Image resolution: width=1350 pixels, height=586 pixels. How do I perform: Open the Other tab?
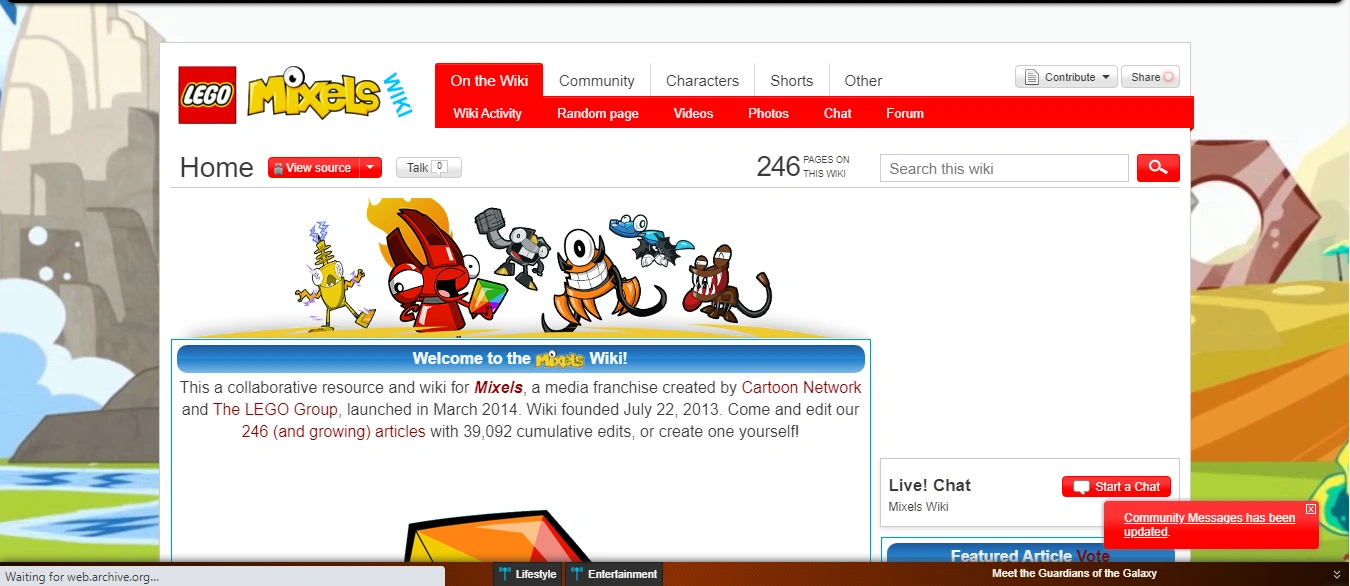tap(863, 81)
